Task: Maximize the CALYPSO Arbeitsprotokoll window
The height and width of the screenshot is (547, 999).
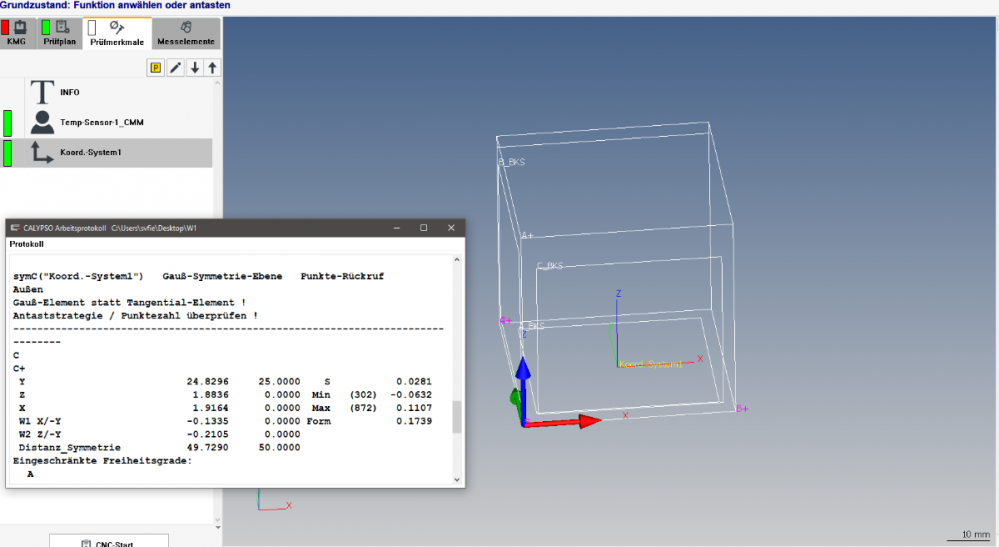Action: click(423, 228)
